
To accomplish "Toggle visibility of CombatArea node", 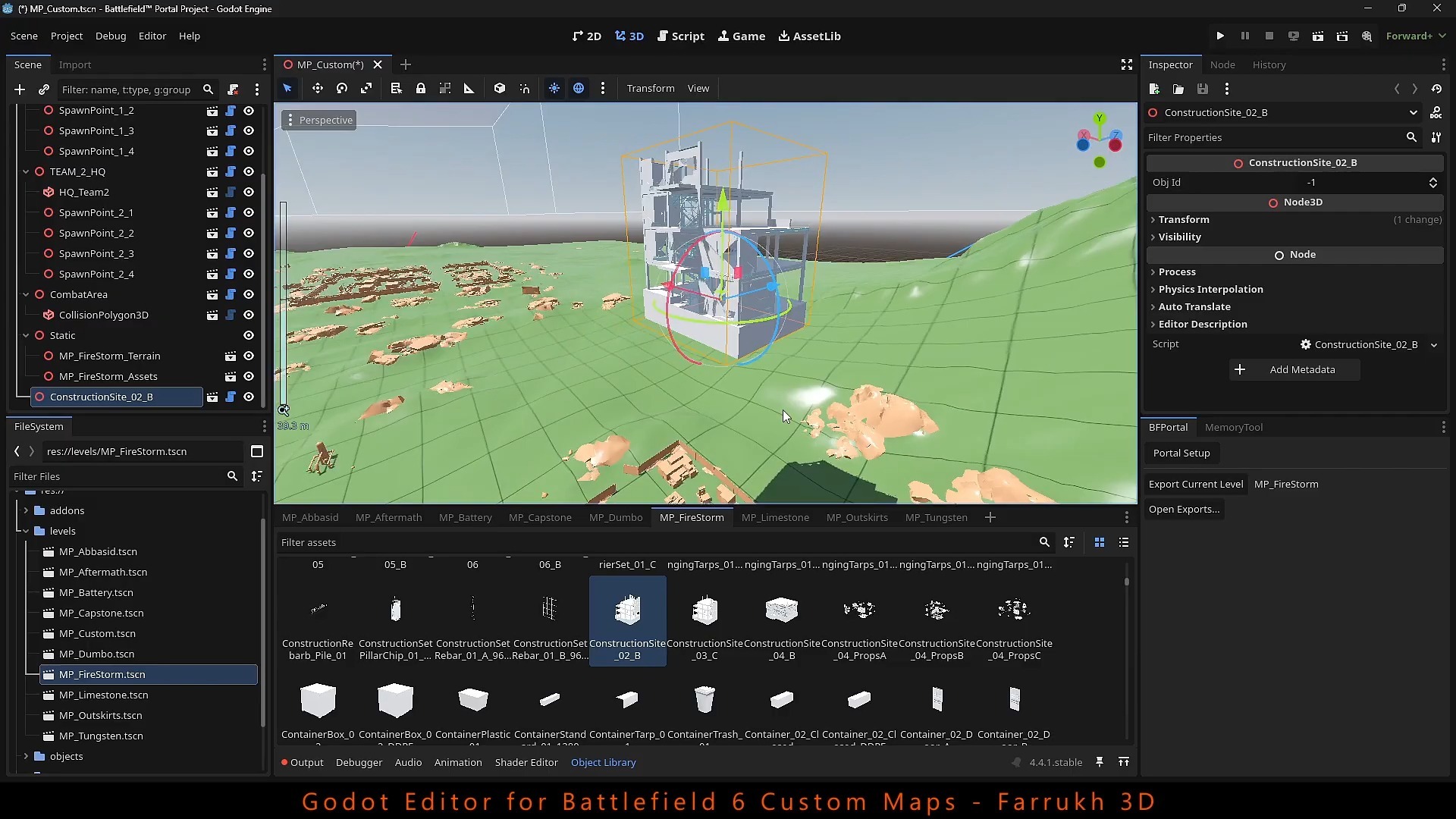I will 249,294.
